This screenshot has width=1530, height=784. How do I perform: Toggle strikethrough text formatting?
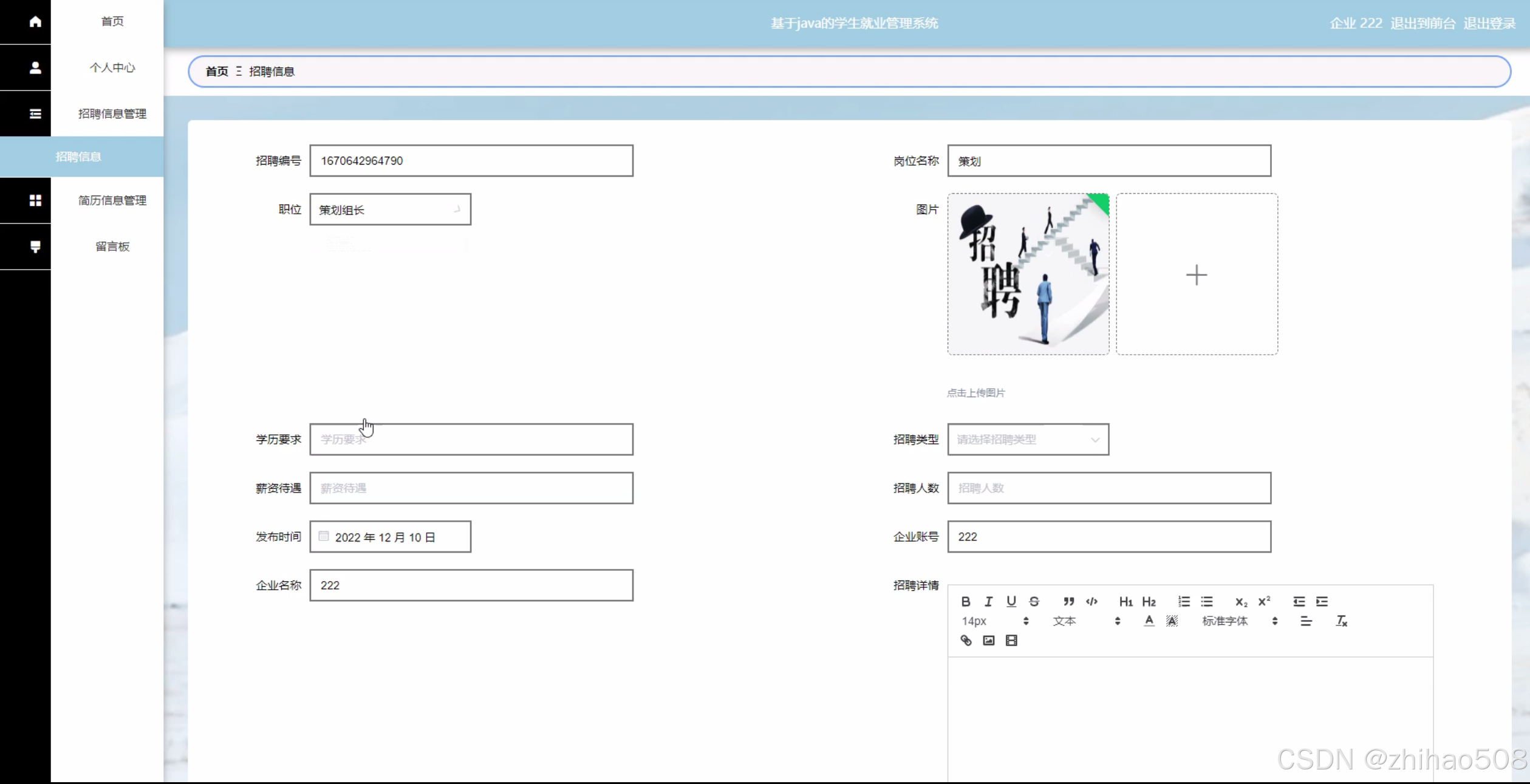pos(1034,601)
